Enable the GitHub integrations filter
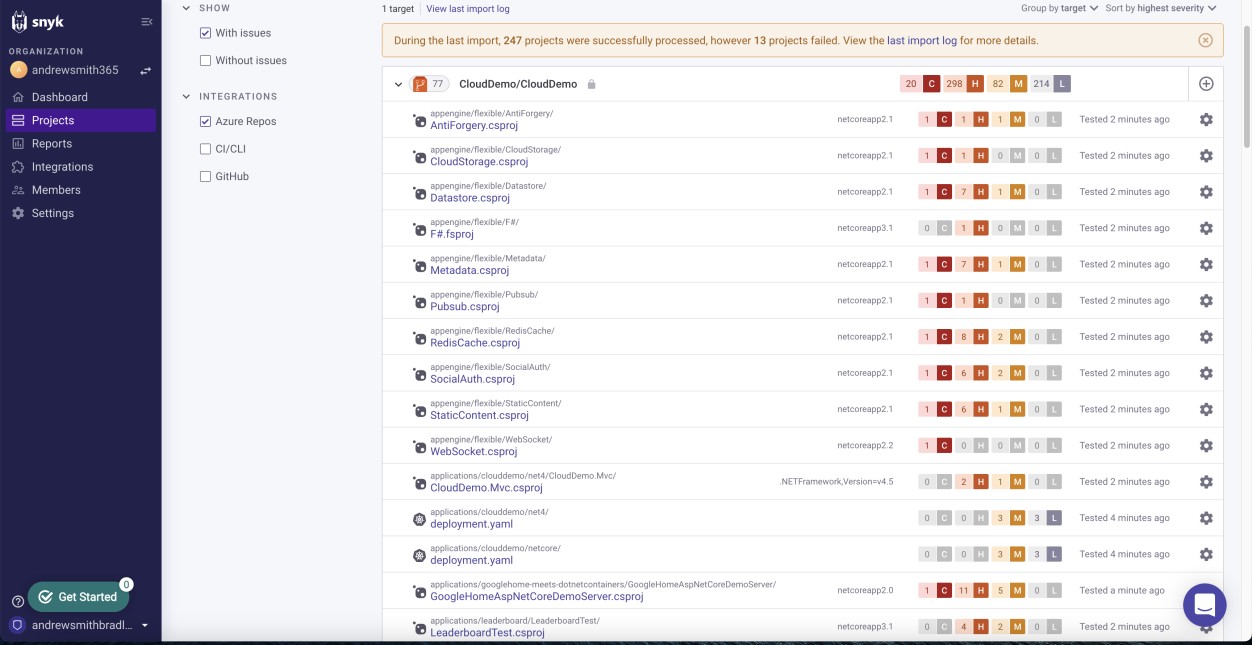Screen dimensions: 1252x645 click(x=205, y=175)
